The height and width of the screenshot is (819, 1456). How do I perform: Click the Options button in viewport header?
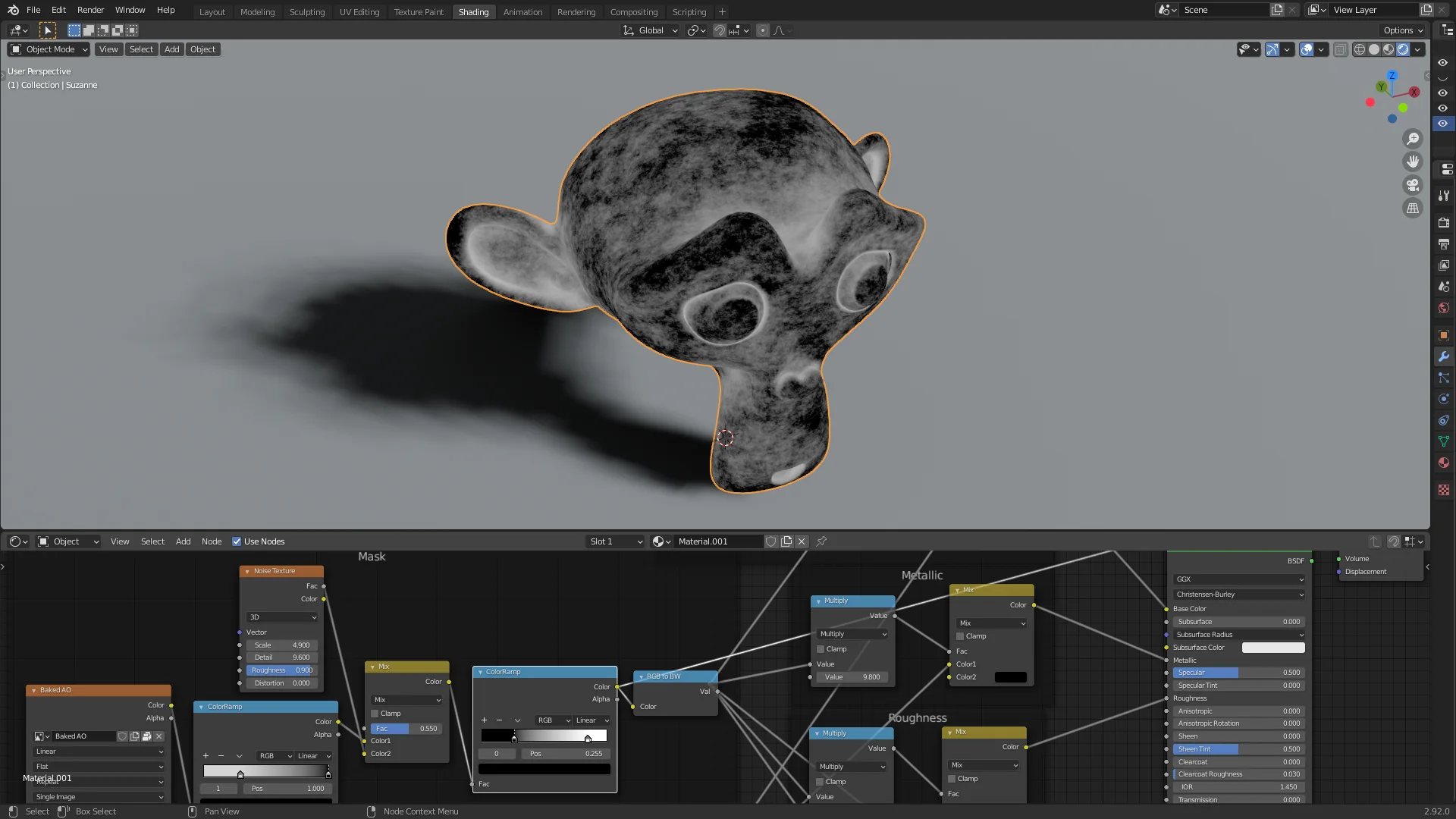[x=1402, y=30]
